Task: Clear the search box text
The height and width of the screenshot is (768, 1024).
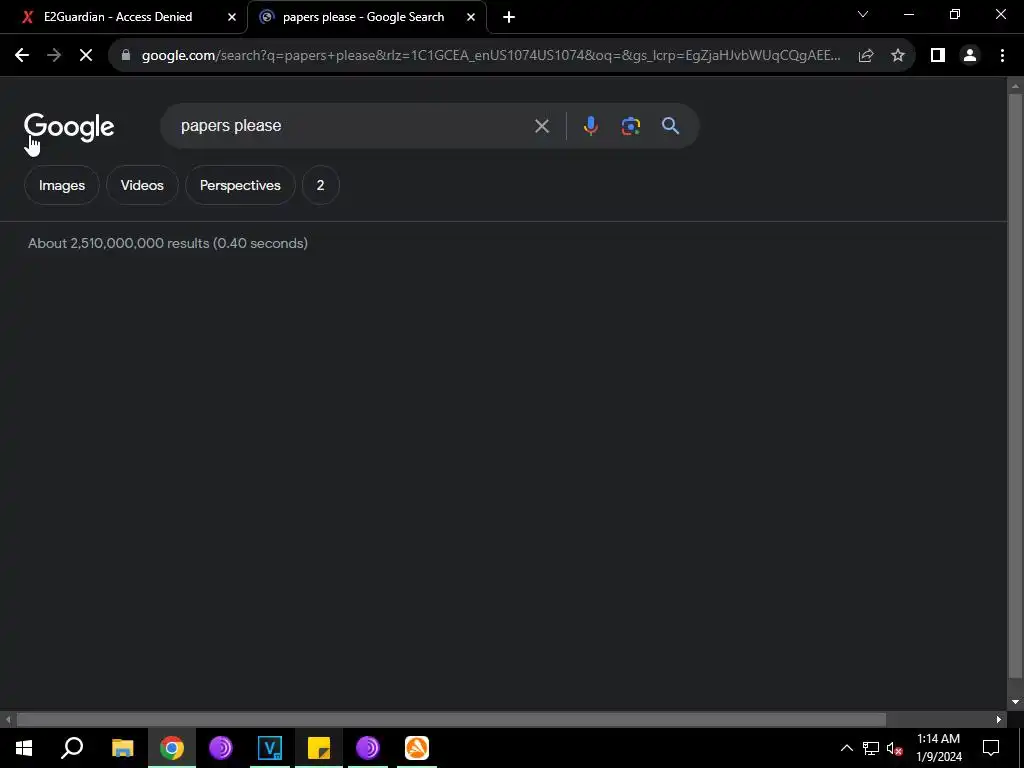Action: [x=541, y=126]
